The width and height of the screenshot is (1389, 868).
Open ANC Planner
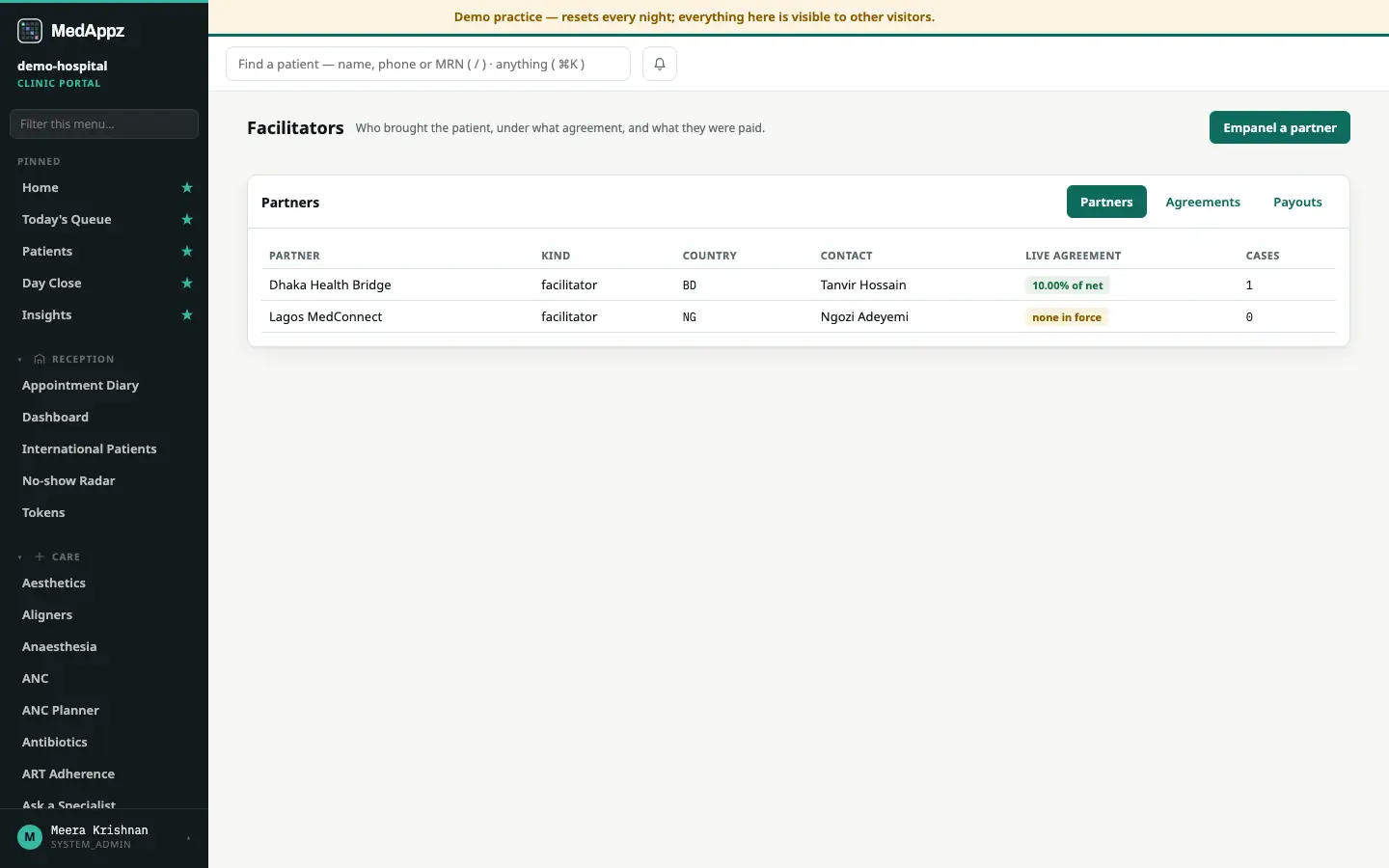click(x=61, y=711)
